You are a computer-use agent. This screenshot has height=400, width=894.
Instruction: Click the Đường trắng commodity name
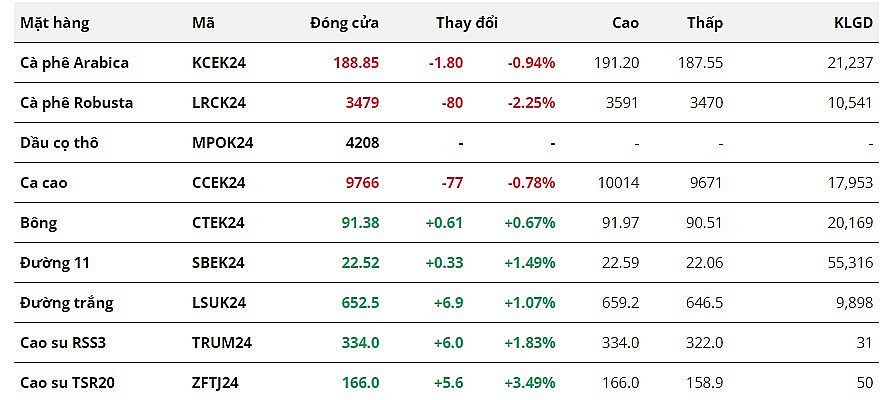click(66, 302)
